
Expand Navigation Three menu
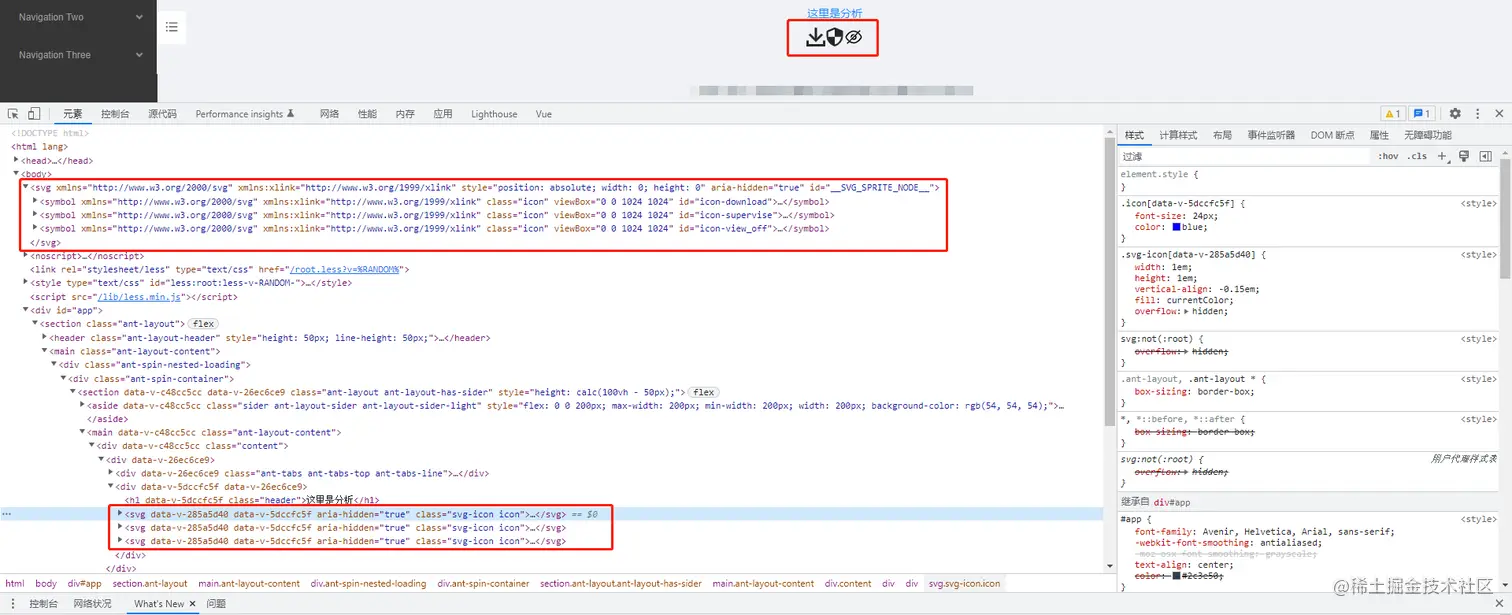[78, 55]
